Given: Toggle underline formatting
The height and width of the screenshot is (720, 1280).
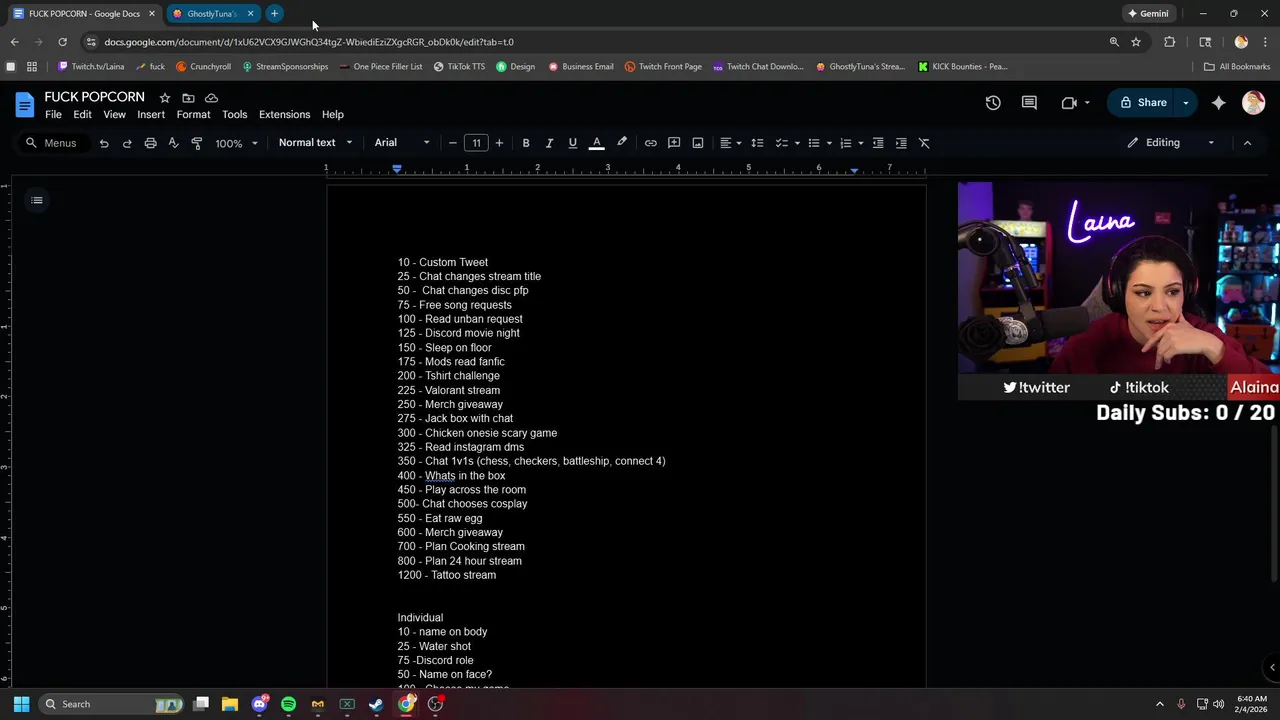Looking at the screenshot, I should click(x=572, y=143).
